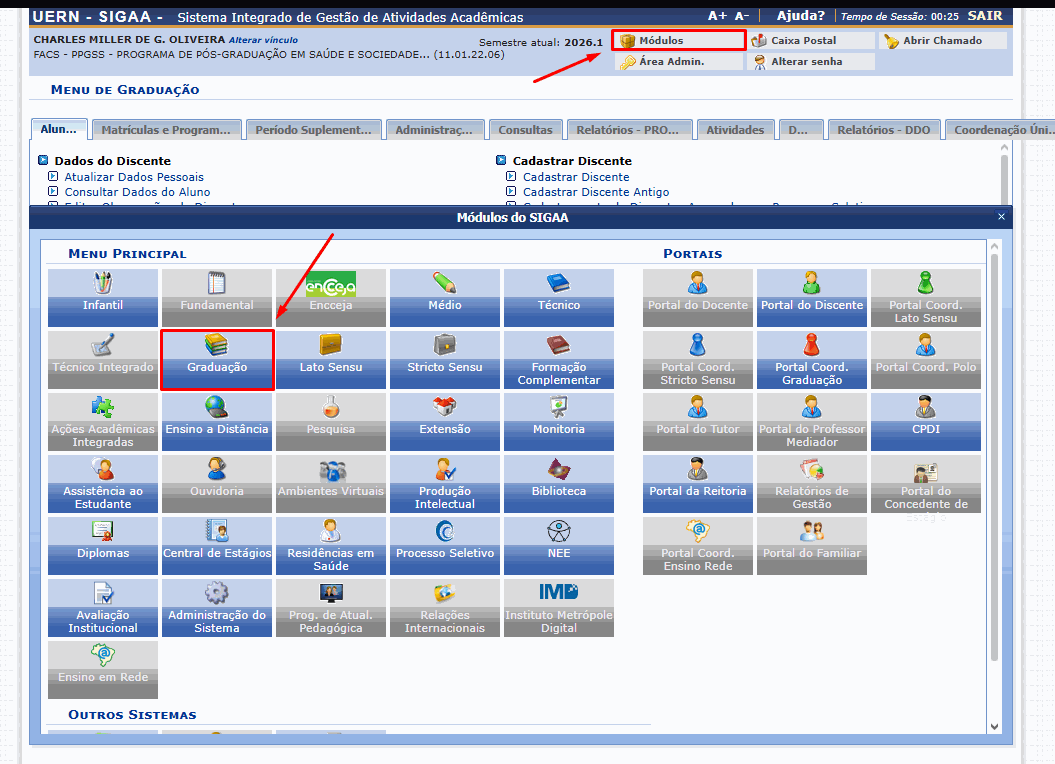
Task: Open Administração do Sistema module
Action: [217, 607]
